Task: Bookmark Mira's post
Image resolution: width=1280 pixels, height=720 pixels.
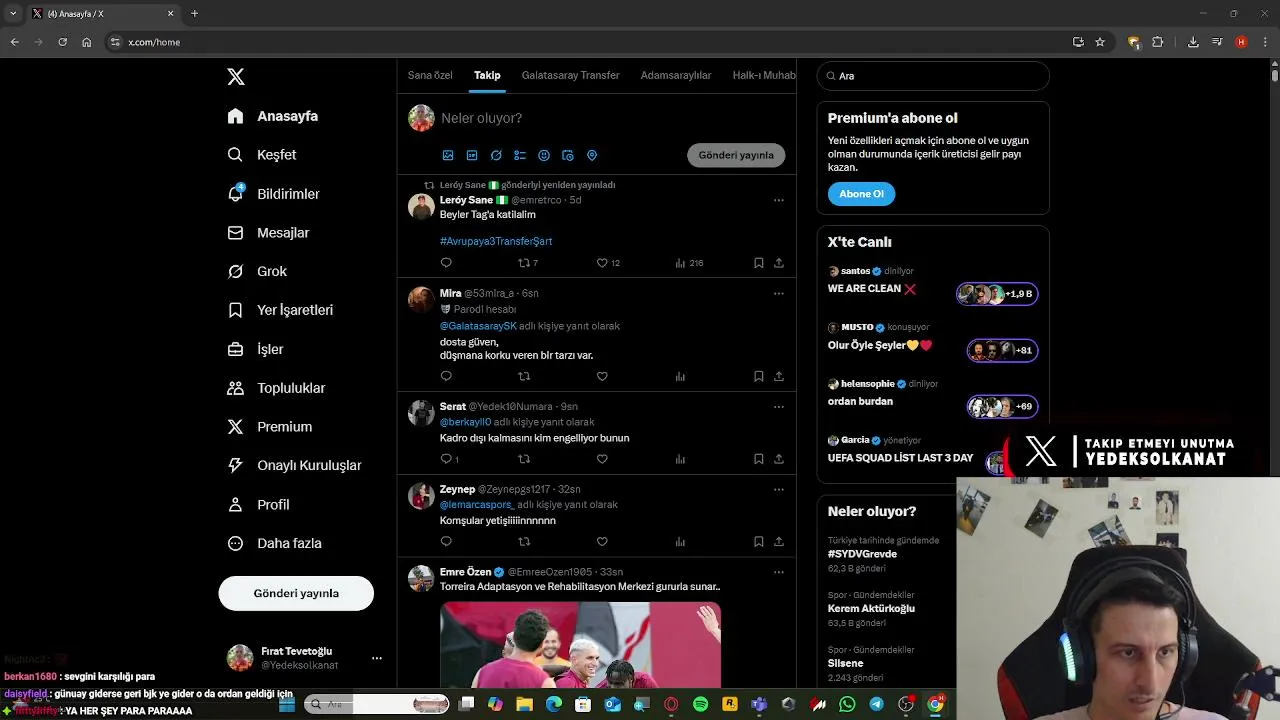Action: [759, 377]
